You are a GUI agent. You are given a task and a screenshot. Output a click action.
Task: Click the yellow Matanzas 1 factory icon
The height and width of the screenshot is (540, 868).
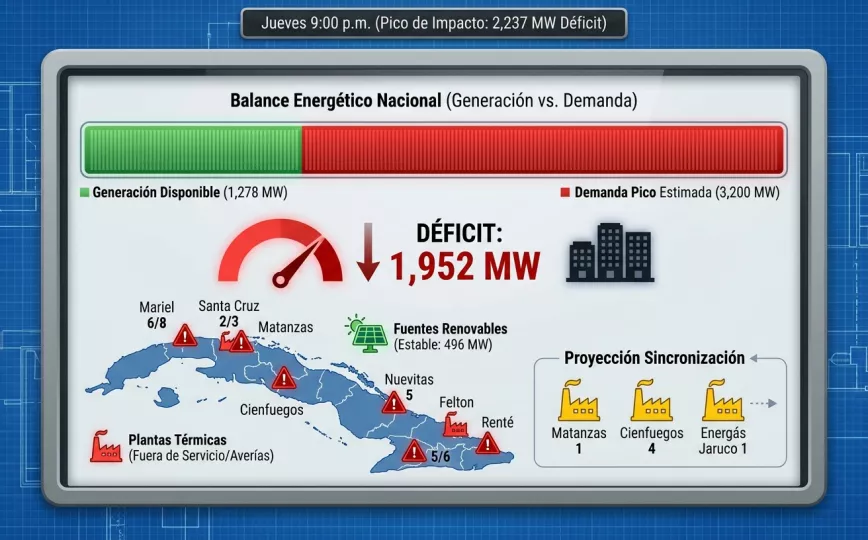[x=578, y=401]
